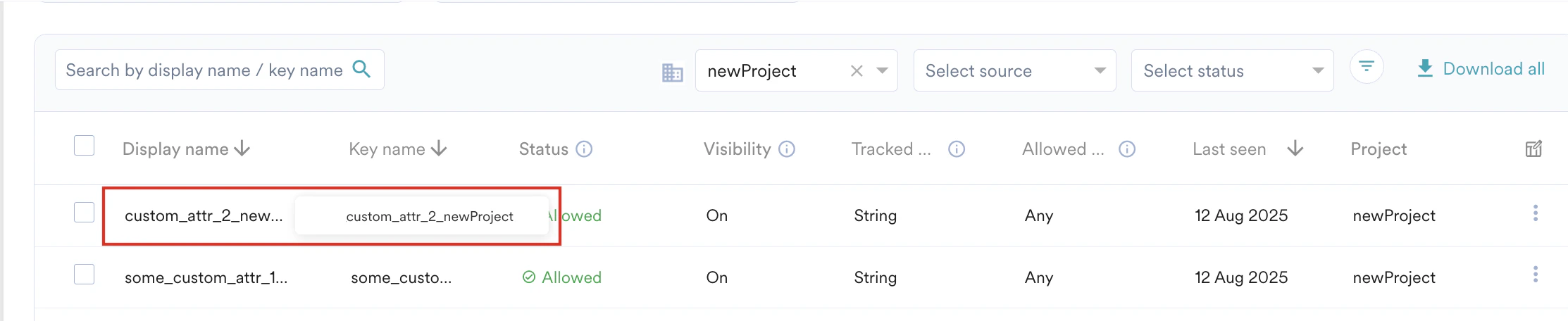Clear the newProject selection
This screenshot has width=1568, height=321.
point(857,70)
